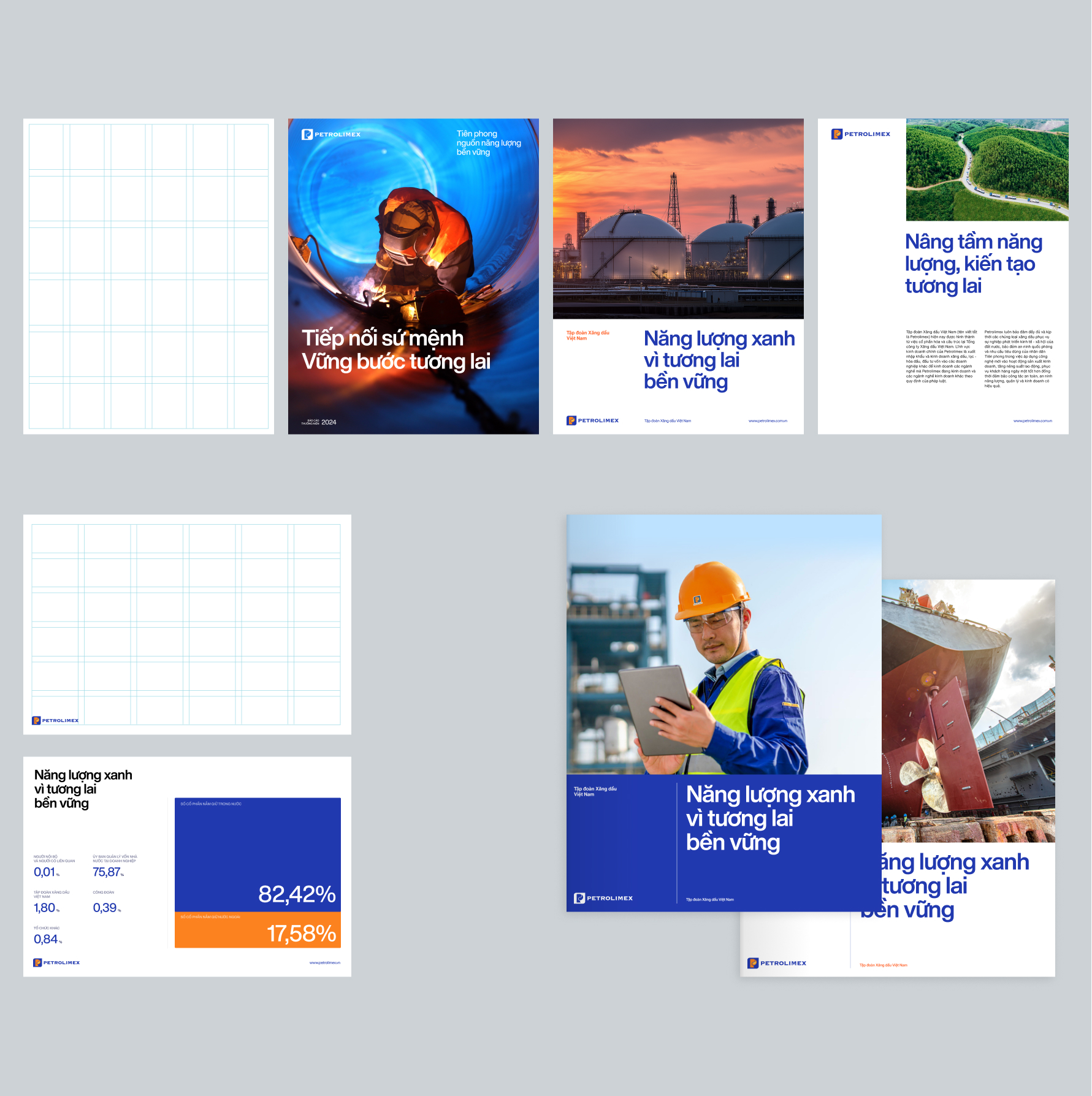Open the website link on the refinery page

click(x=768, y=421)
